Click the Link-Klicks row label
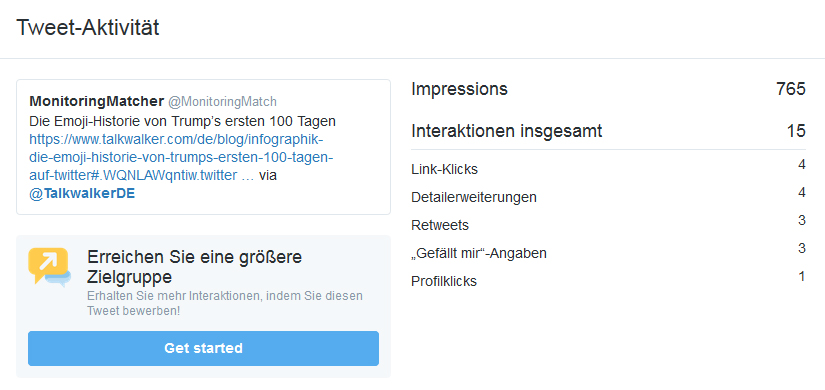Viewport: 825px width, 390px height. 444,169
